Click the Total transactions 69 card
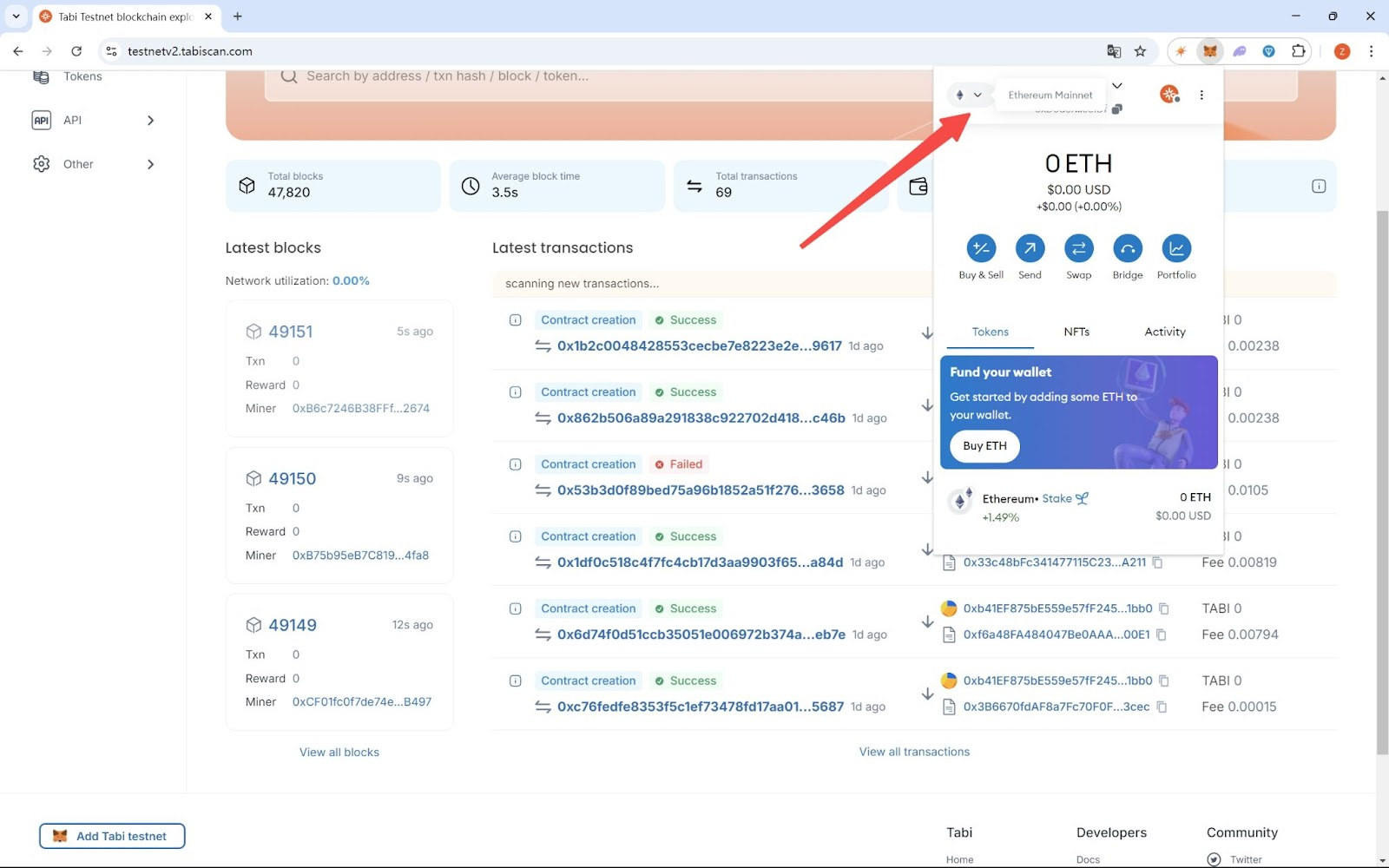Image resolution: width=1389 pixels, height=868 pixels. pos(781,186)
